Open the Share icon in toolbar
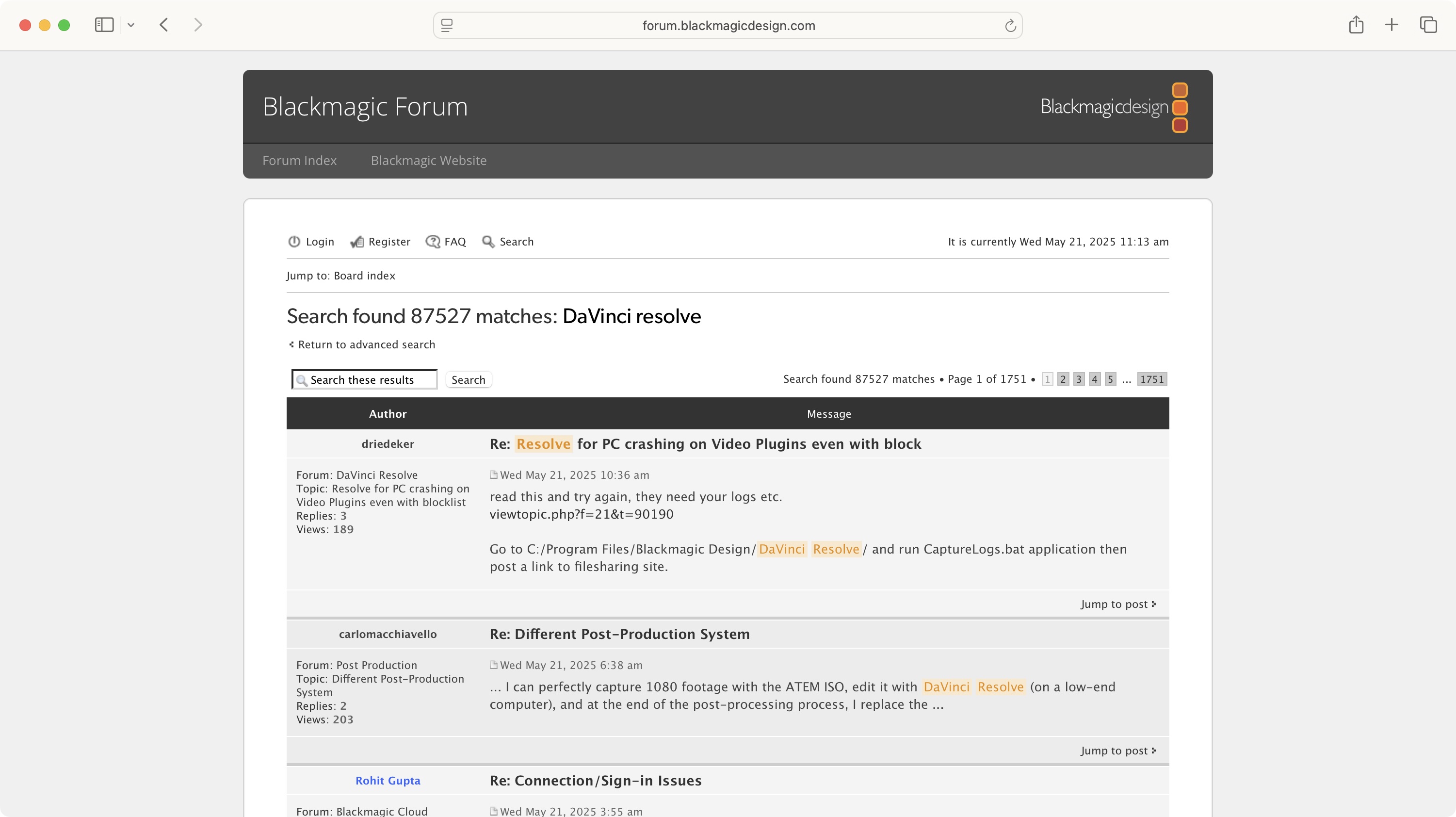This screenshot has height=817, width=1456. click(1356, 25)
